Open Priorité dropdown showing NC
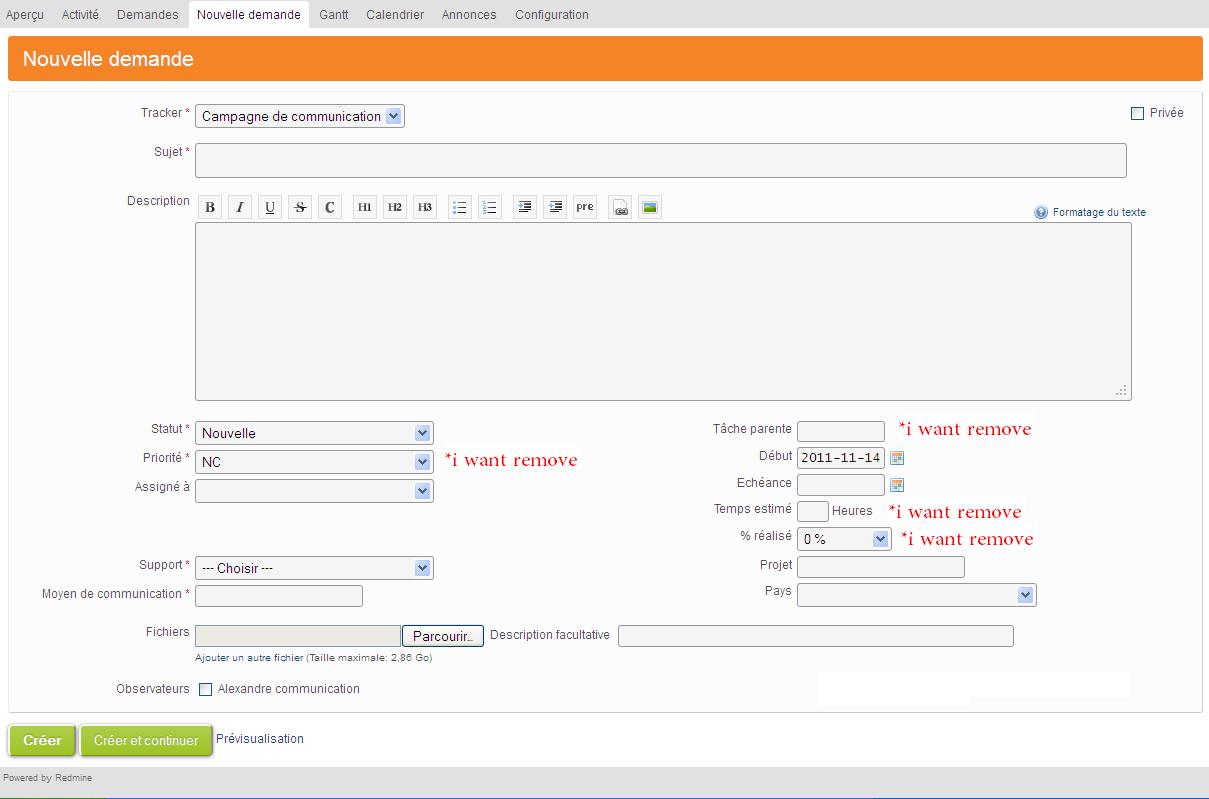This screenshot has width=1209, height=799. pyautogui.click(x=314, y=462)
